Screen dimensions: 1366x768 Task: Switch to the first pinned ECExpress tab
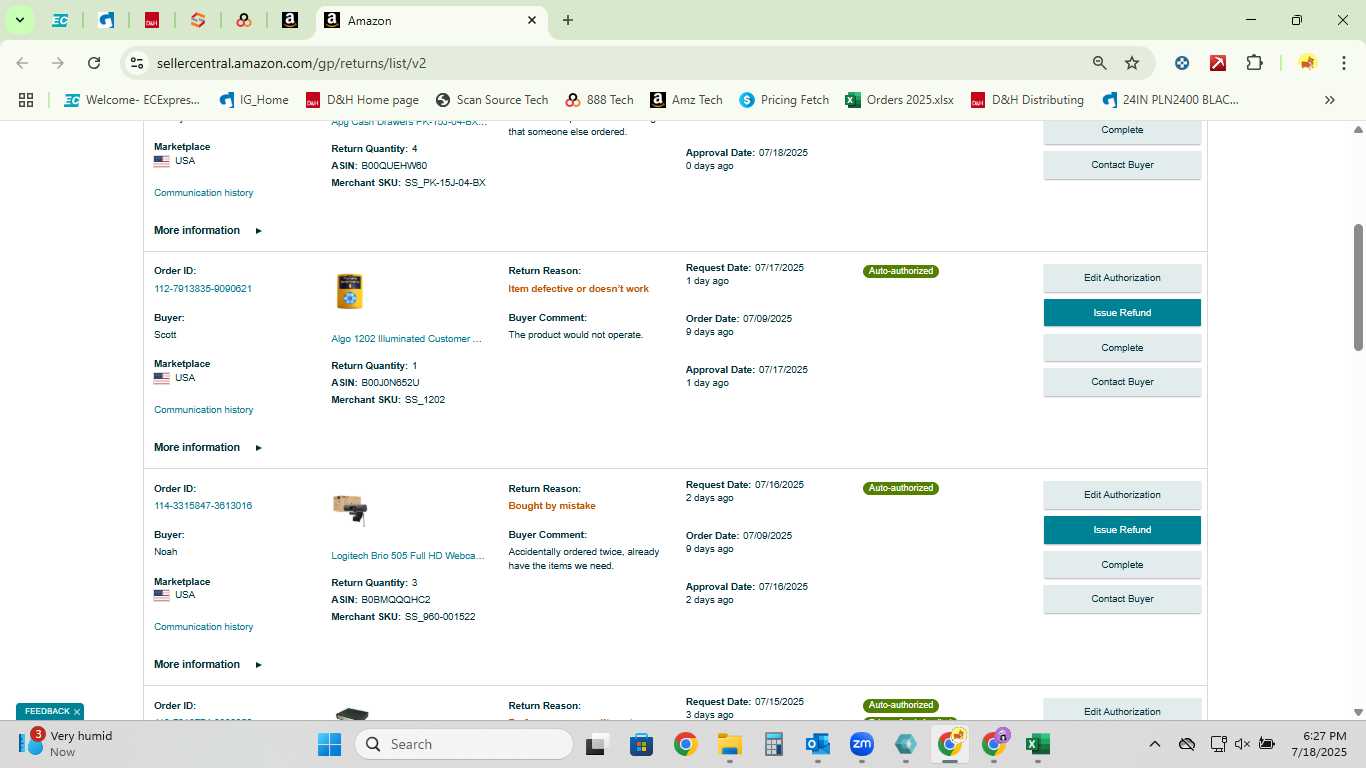(60, 20)
